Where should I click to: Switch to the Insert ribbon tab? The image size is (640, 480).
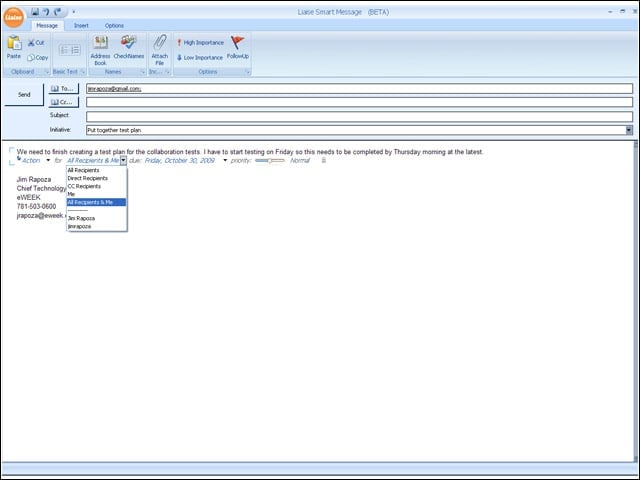[x=81, y=25]
